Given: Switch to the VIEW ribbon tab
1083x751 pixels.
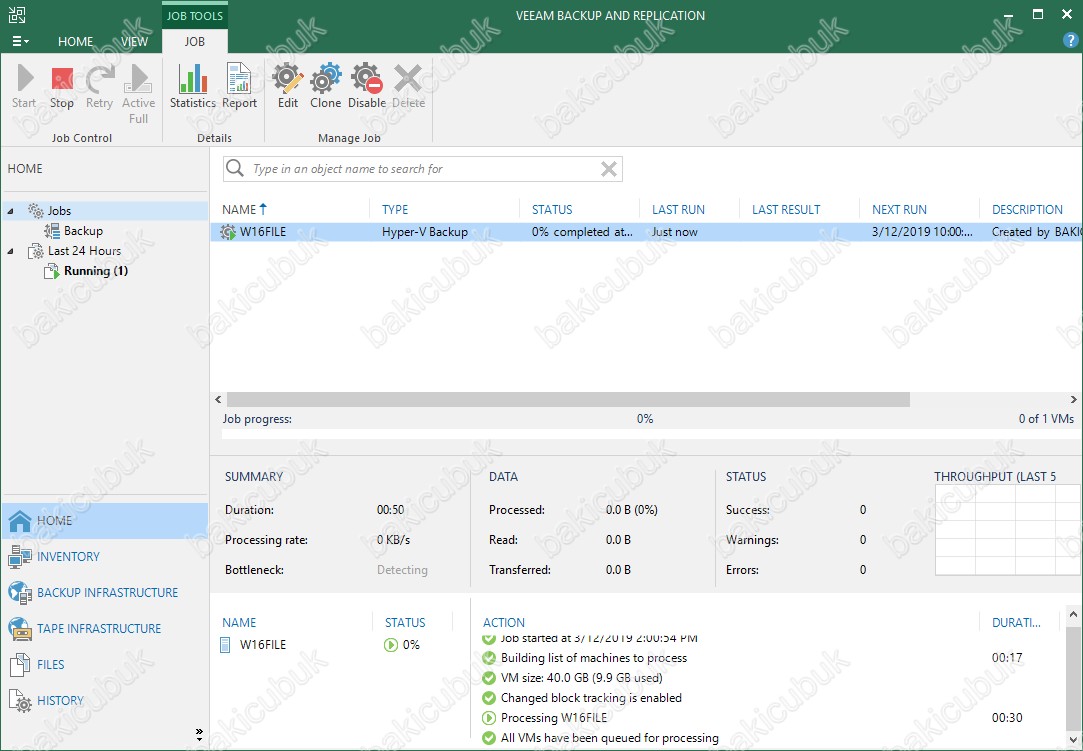Looking at the screenshot, I should pos(134,41).
